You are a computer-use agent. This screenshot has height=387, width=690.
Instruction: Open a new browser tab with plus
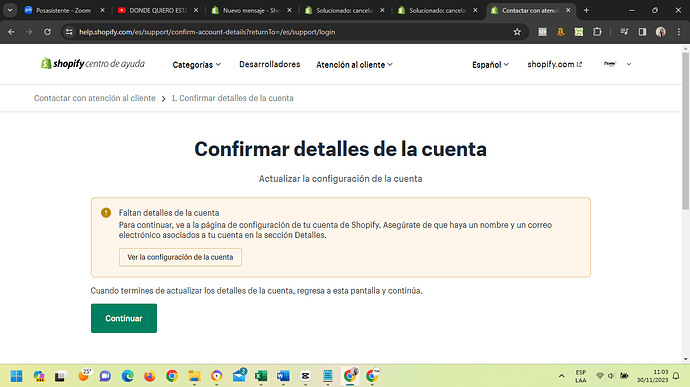(x=586, y=10)
